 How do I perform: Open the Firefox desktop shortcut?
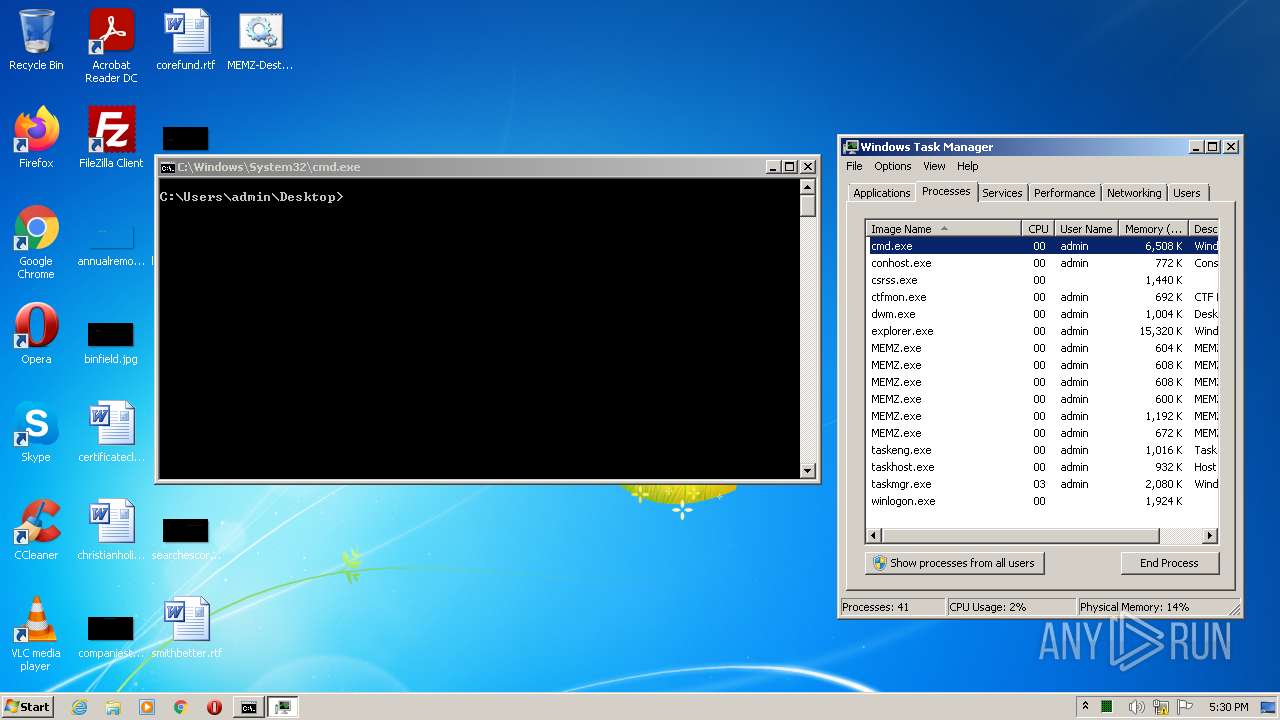click(36, 138)
